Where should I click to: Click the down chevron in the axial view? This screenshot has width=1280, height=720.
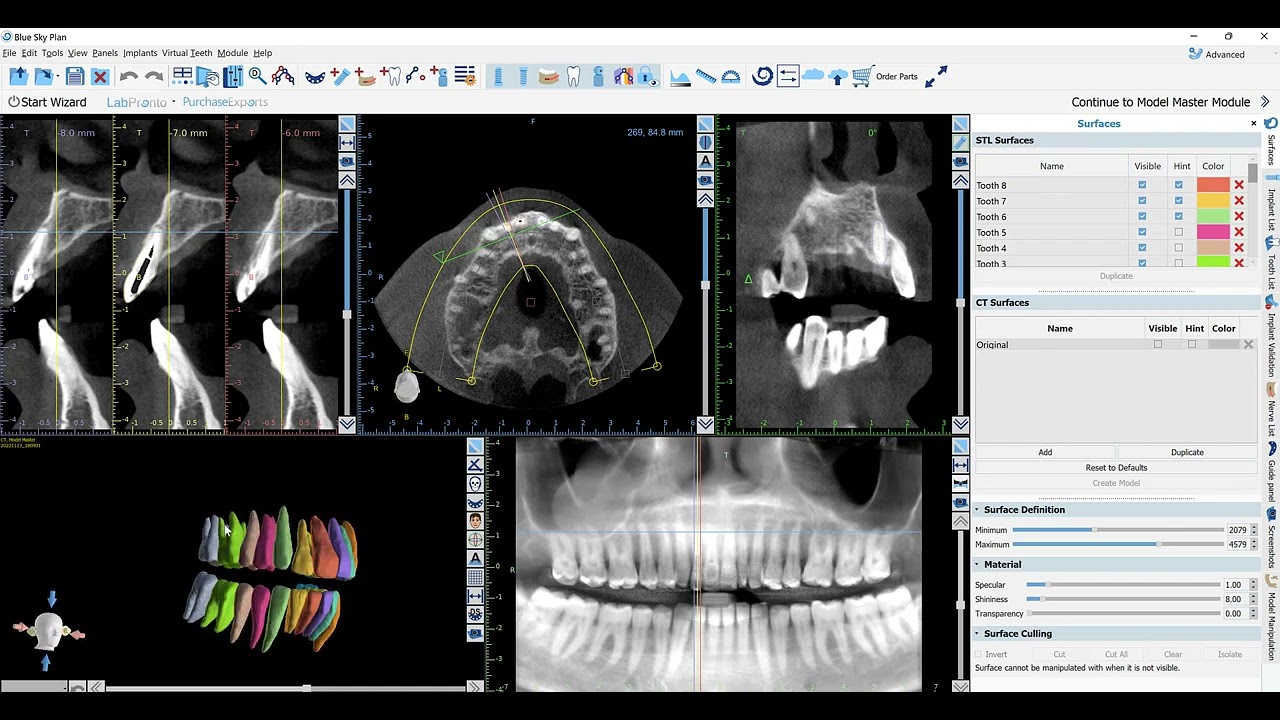705,424
